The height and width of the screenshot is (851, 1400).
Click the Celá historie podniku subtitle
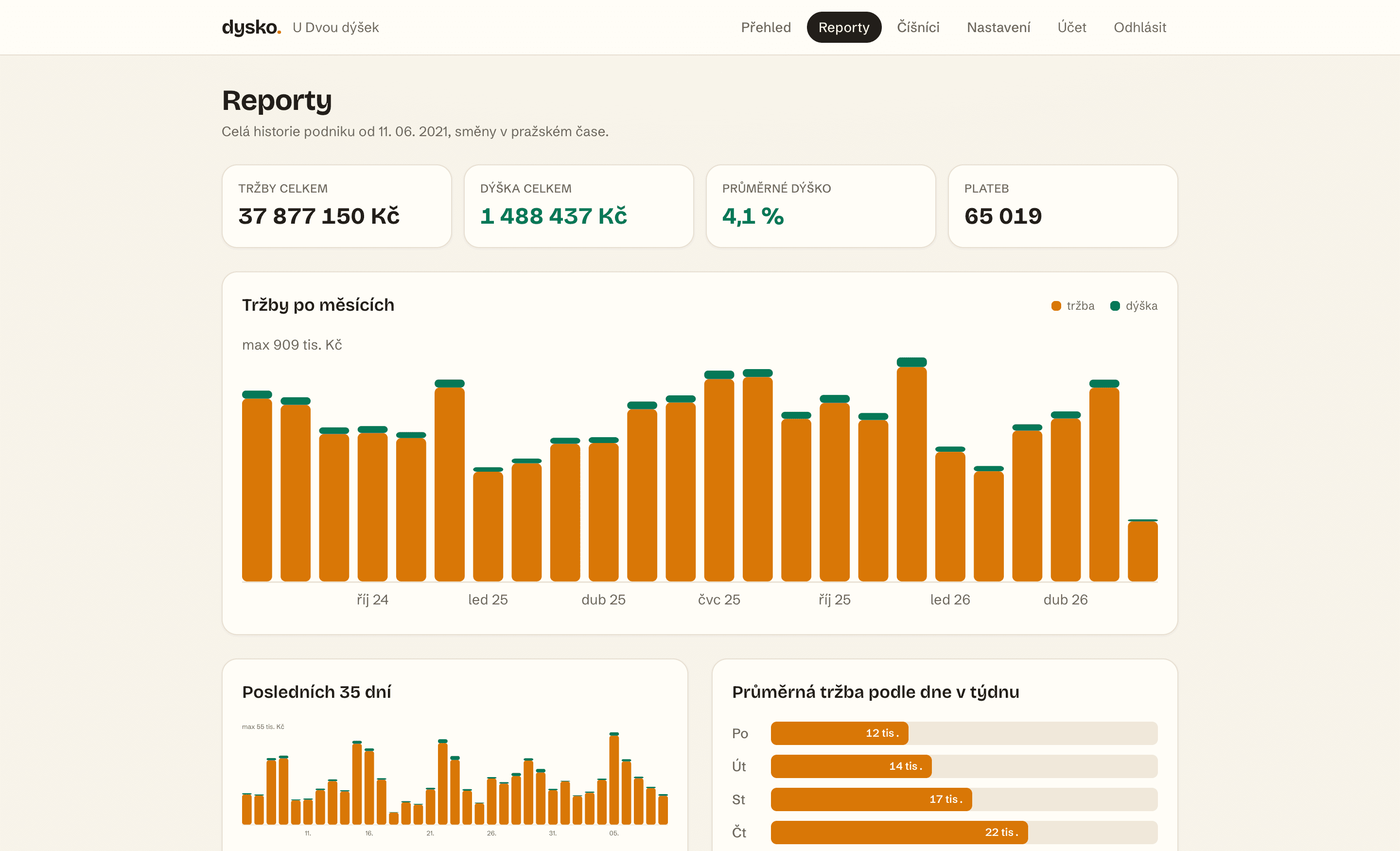(415, 131)
